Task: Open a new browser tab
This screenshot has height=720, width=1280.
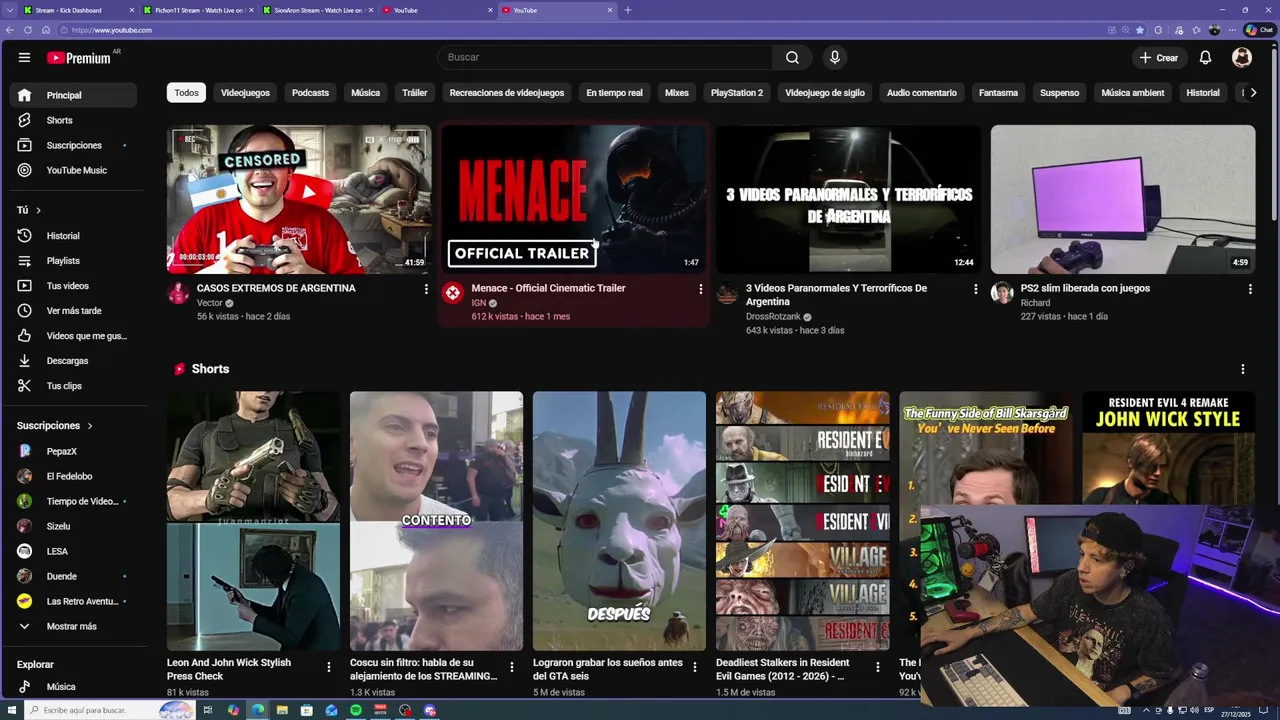Action: pos(628,10)
